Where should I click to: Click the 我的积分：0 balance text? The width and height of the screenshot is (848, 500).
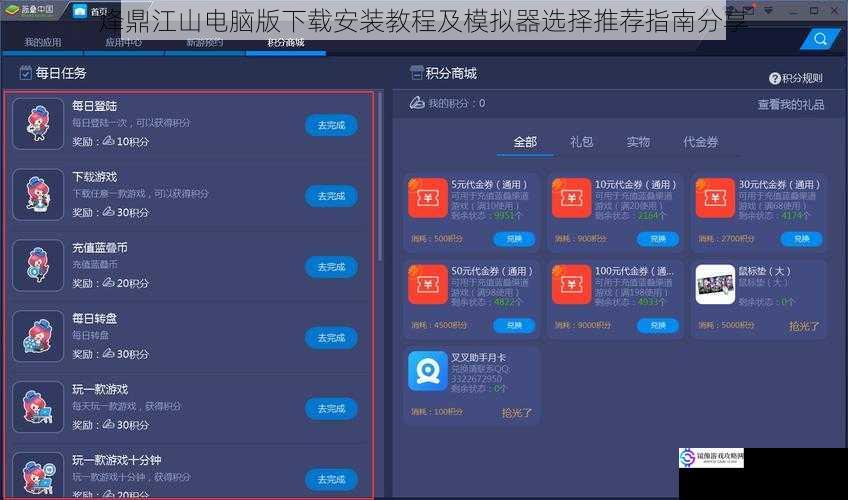pyautogui.click(x=456, y=103)
